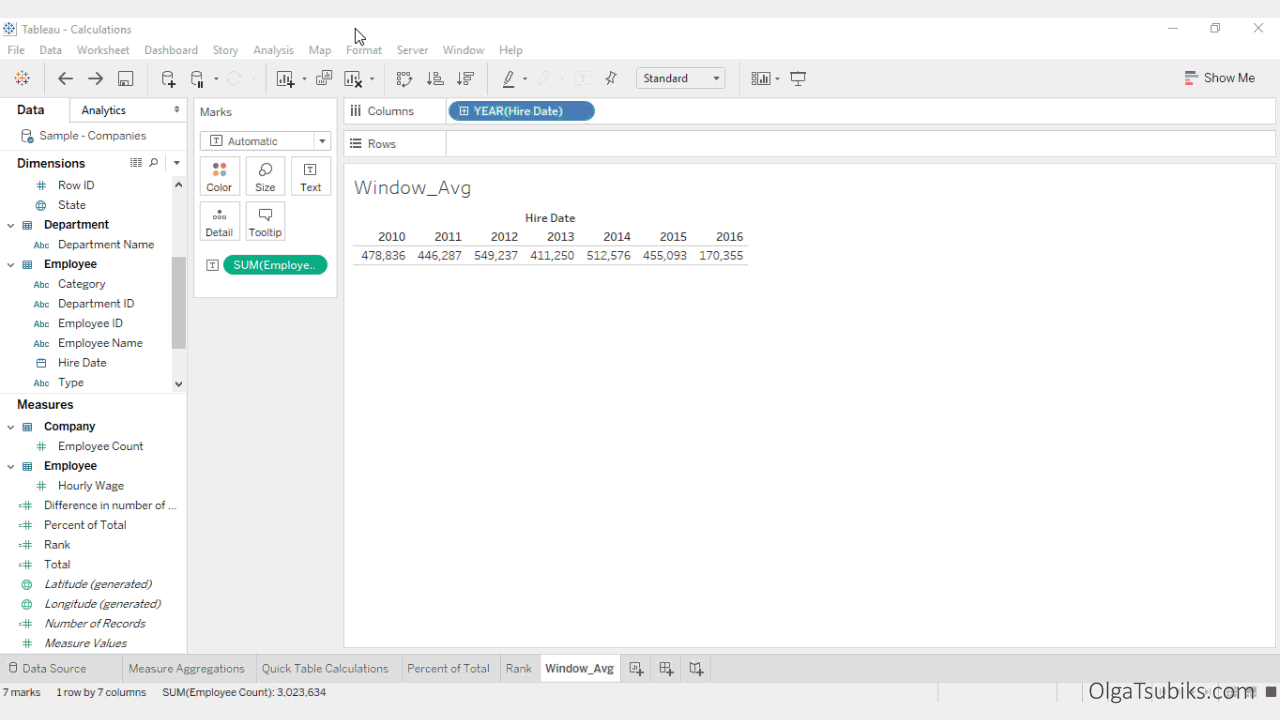Viewport: 1280px width, 720px height.
Task: Open the Text marks card
Action: click(311, 176)
